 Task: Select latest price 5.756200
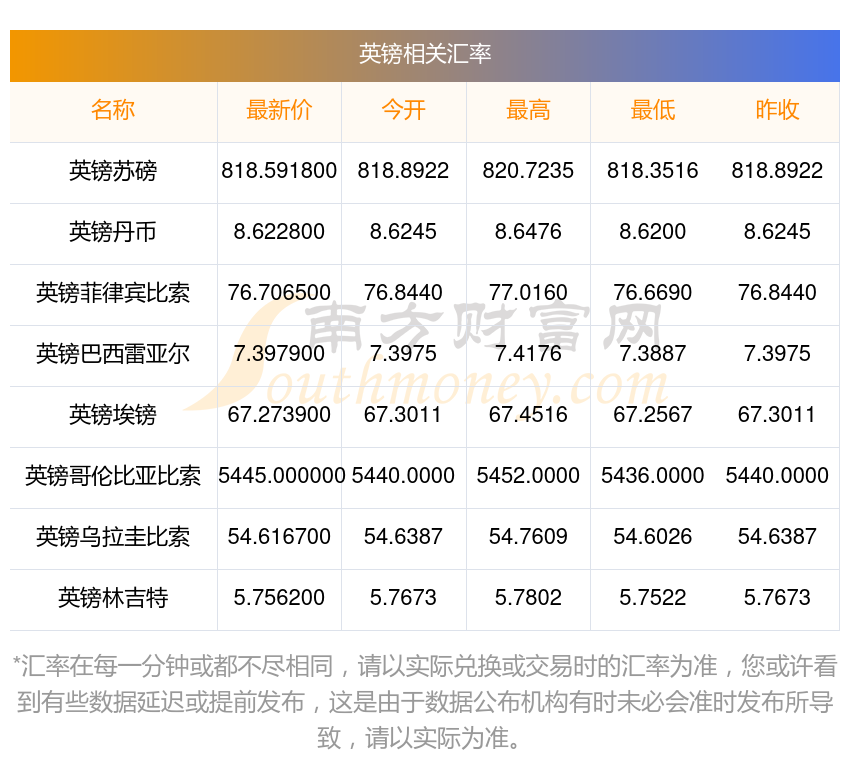279,598
